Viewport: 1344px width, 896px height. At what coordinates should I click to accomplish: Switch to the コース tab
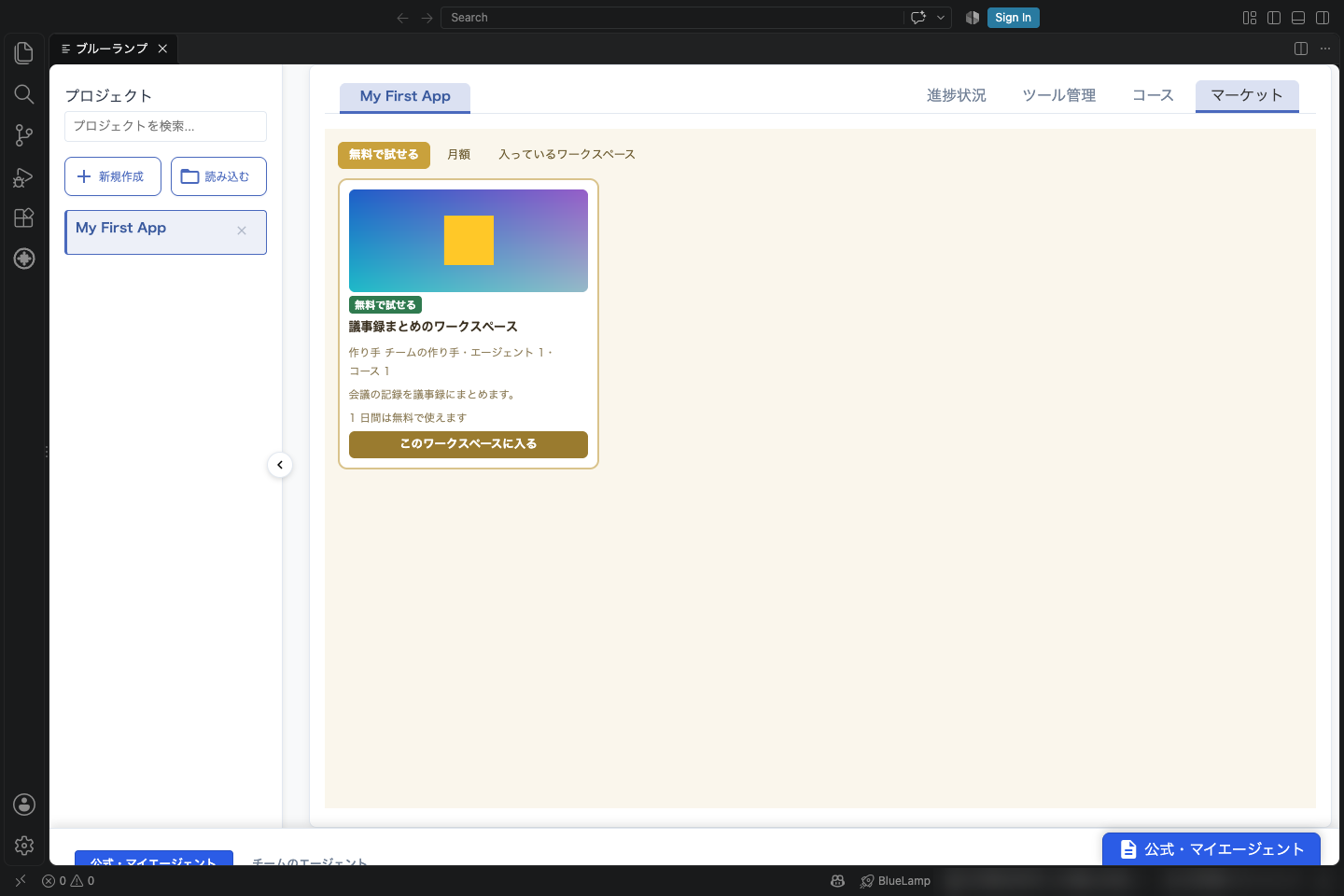1153,96
